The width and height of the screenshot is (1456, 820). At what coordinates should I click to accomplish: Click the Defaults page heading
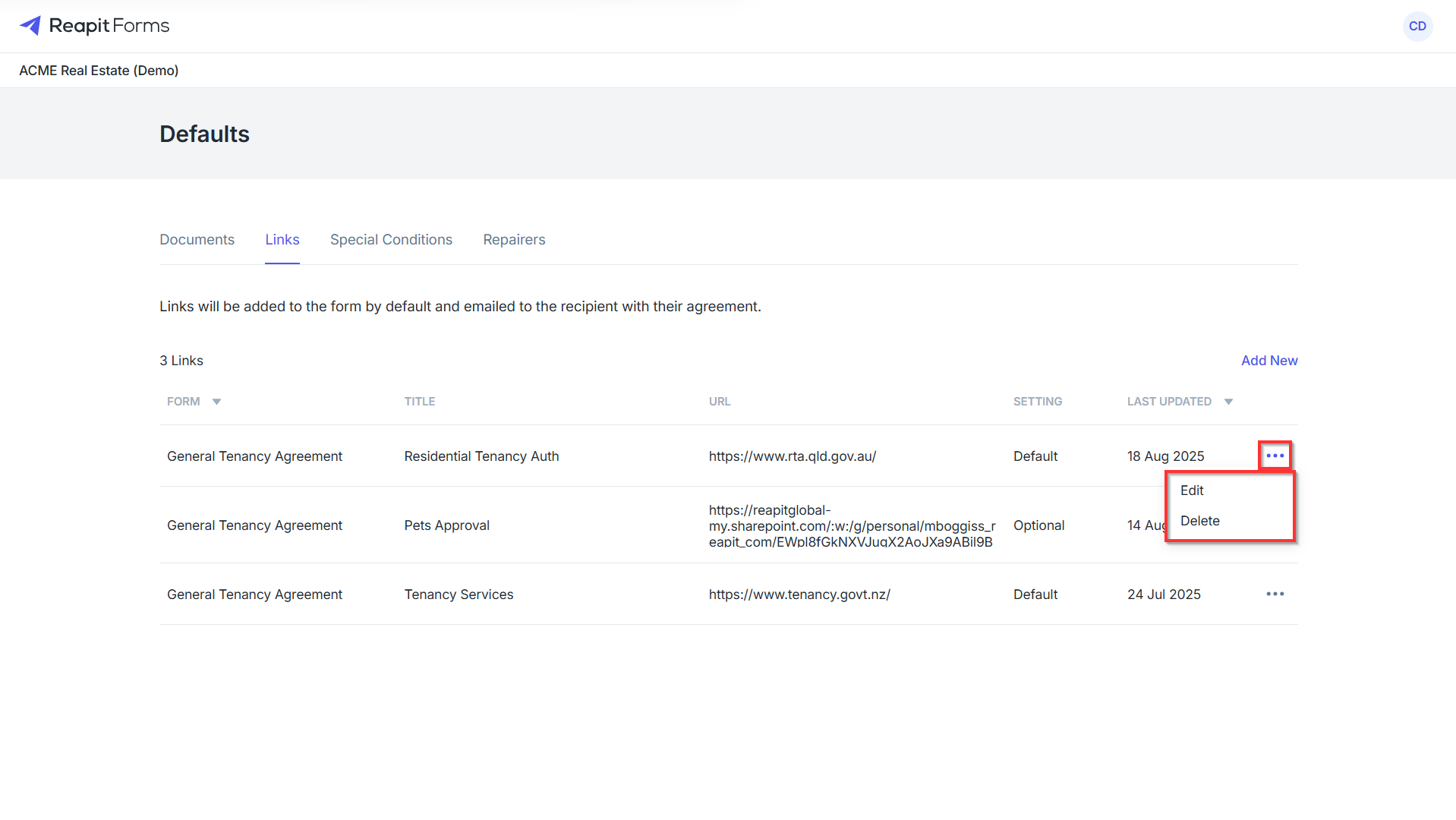pos(204,134)
